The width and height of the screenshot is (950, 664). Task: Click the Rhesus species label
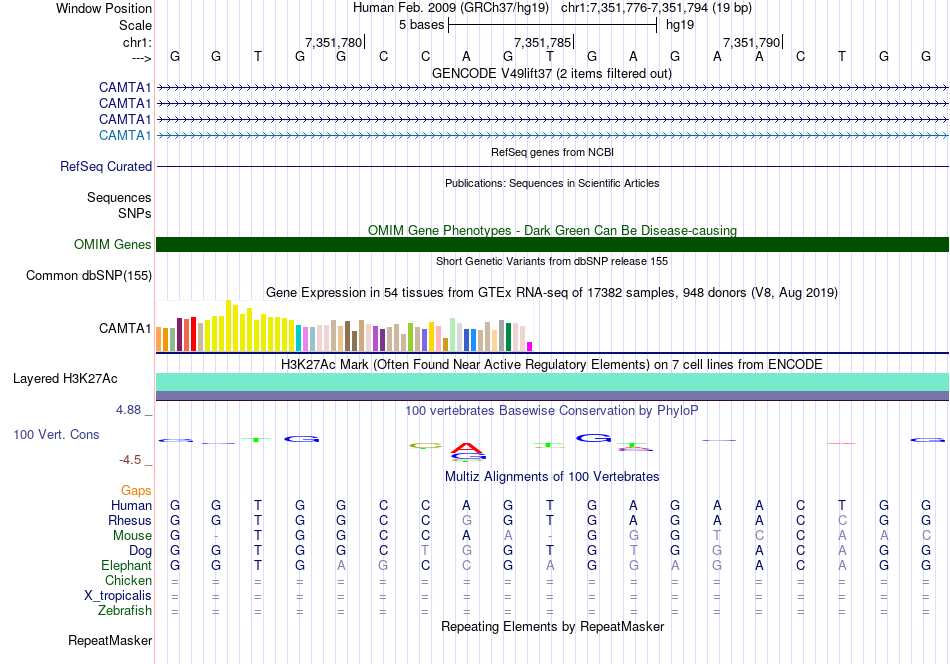point(130,520)
